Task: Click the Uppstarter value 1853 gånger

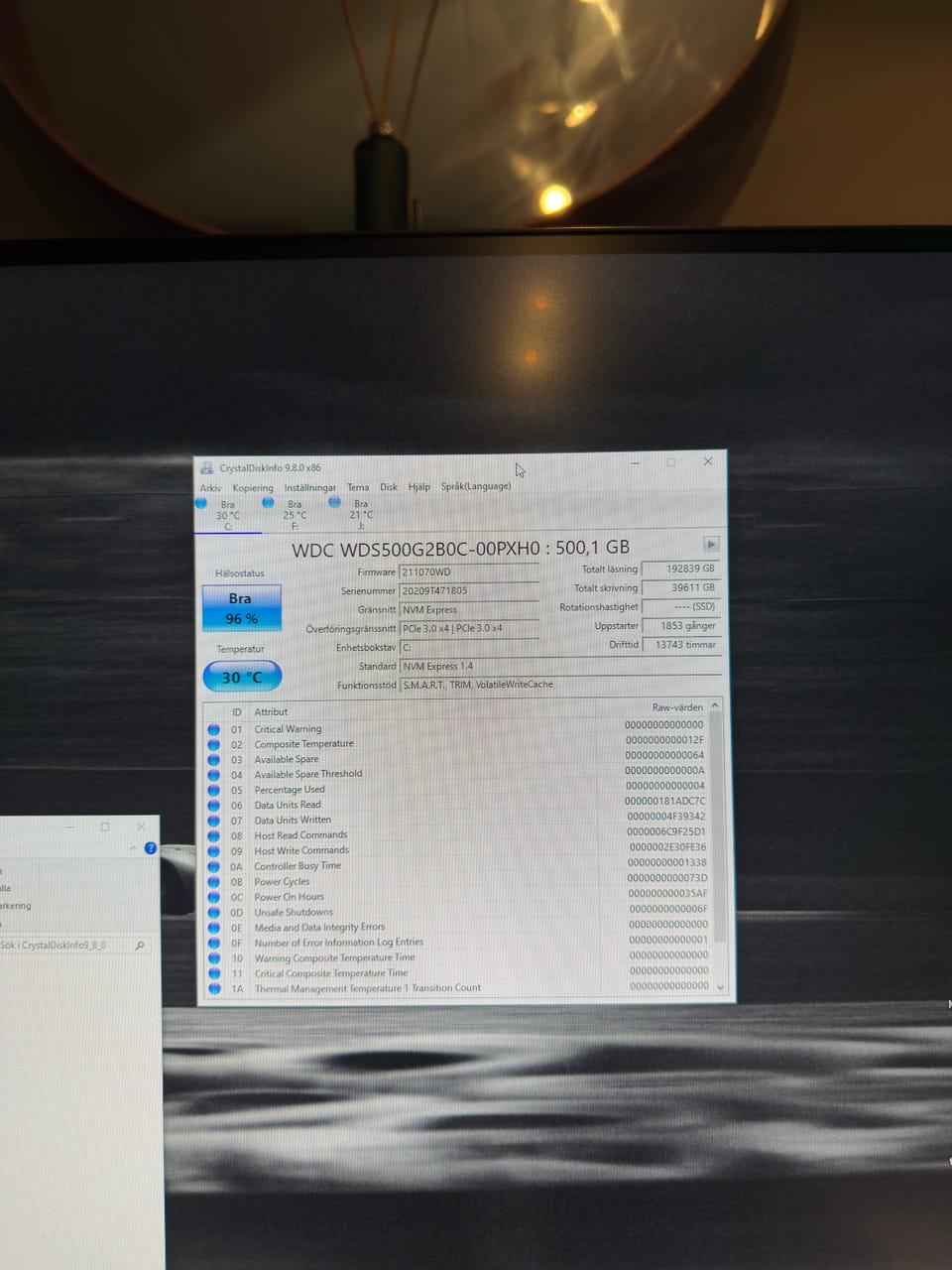Action: pos(680,626)
